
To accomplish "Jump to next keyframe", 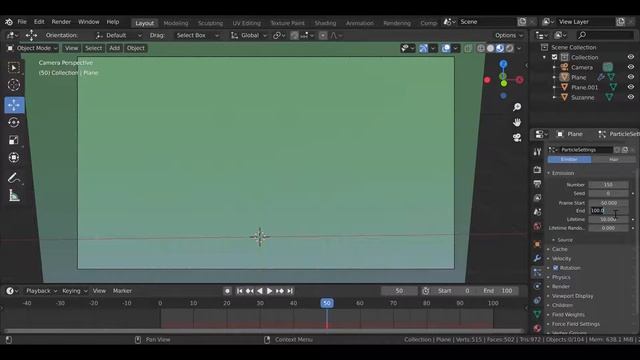I will [x=280, y=291].
